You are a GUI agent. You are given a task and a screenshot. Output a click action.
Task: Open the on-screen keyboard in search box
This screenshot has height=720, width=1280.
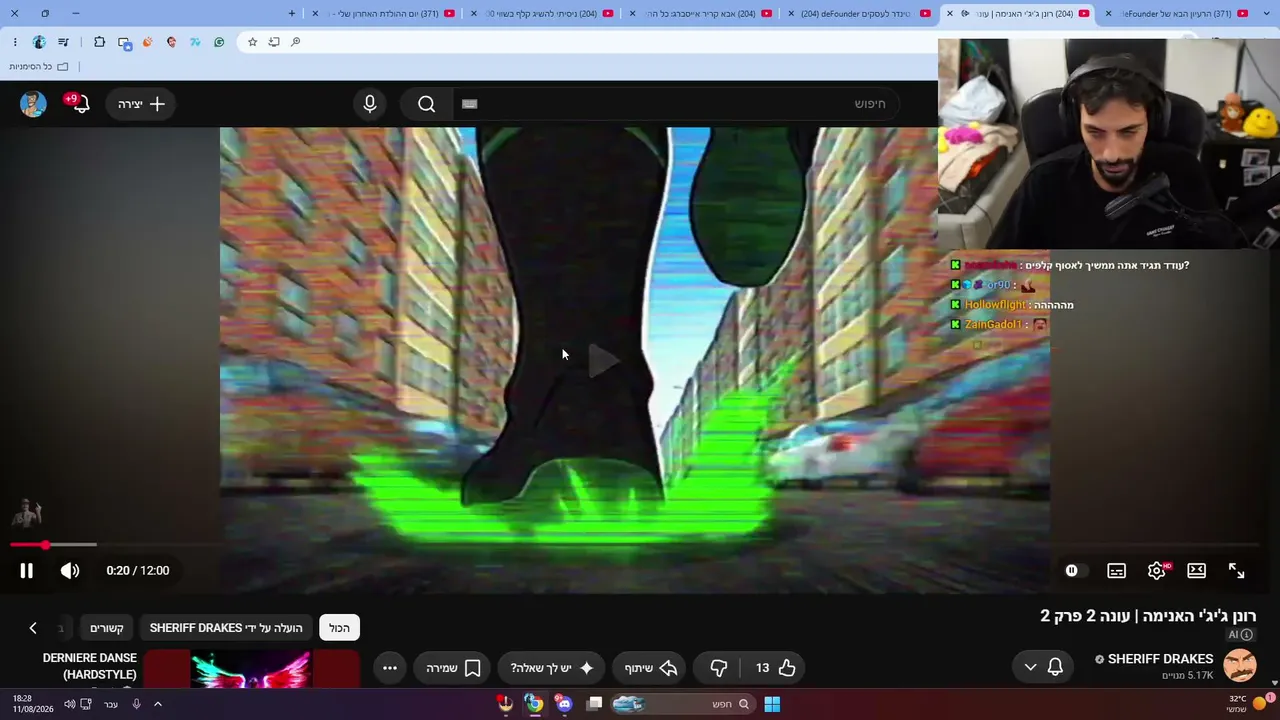pyautogui.click(x=470, y=104)
